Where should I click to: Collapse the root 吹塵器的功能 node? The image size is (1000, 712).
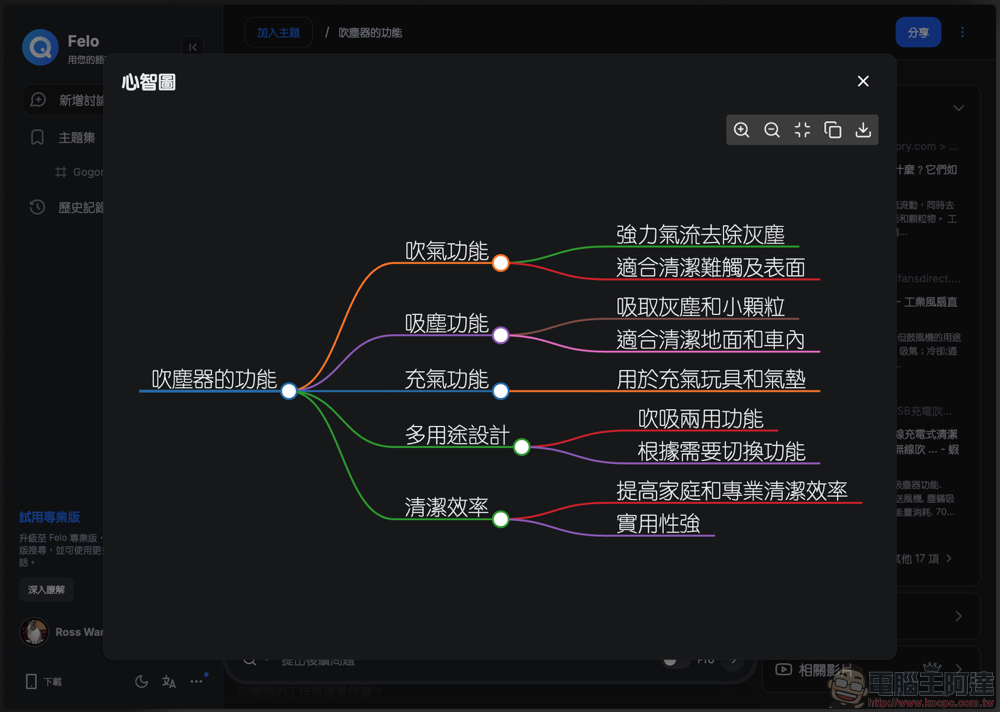[289, 391]
